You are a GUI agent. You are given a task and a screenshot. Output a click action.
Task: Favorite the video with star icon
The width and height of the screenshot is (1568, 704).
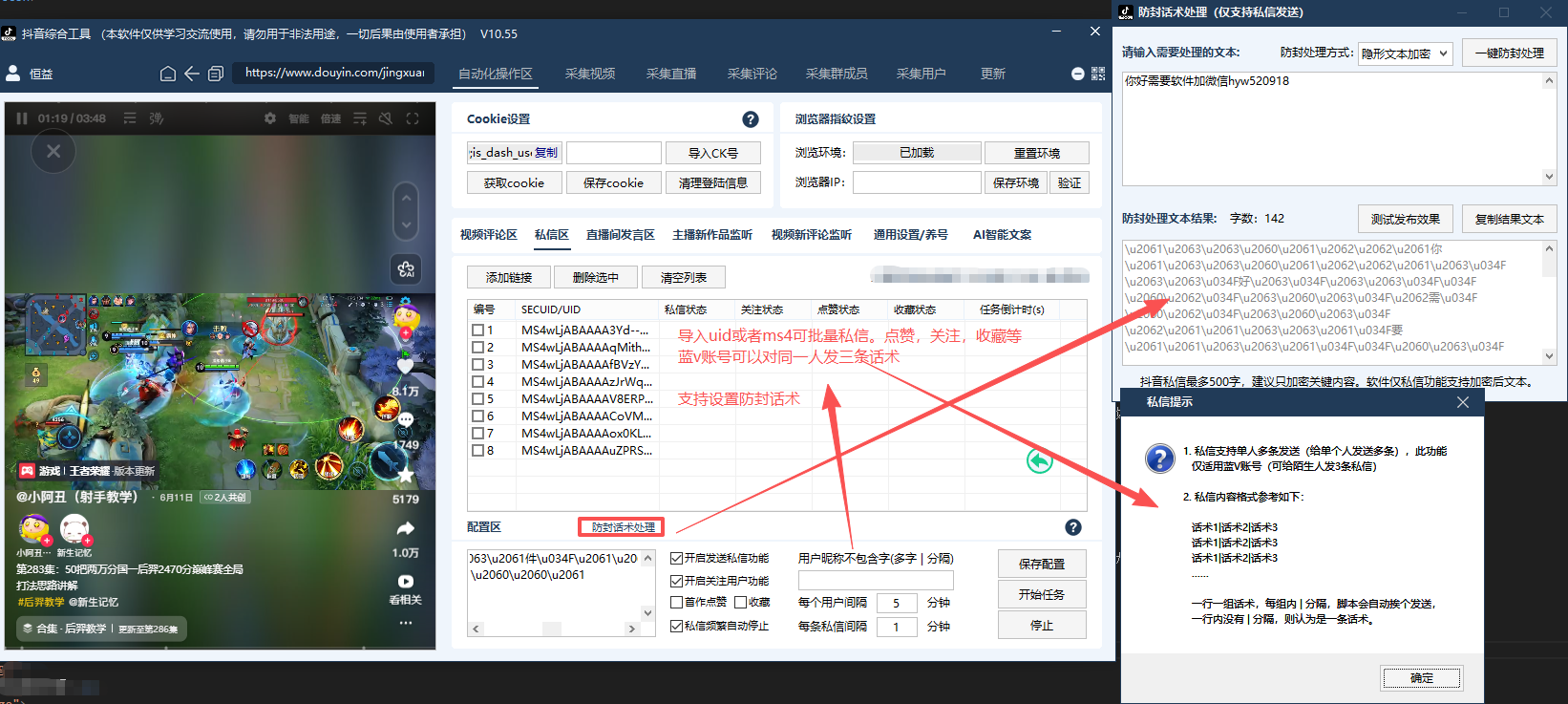[406, 475]
